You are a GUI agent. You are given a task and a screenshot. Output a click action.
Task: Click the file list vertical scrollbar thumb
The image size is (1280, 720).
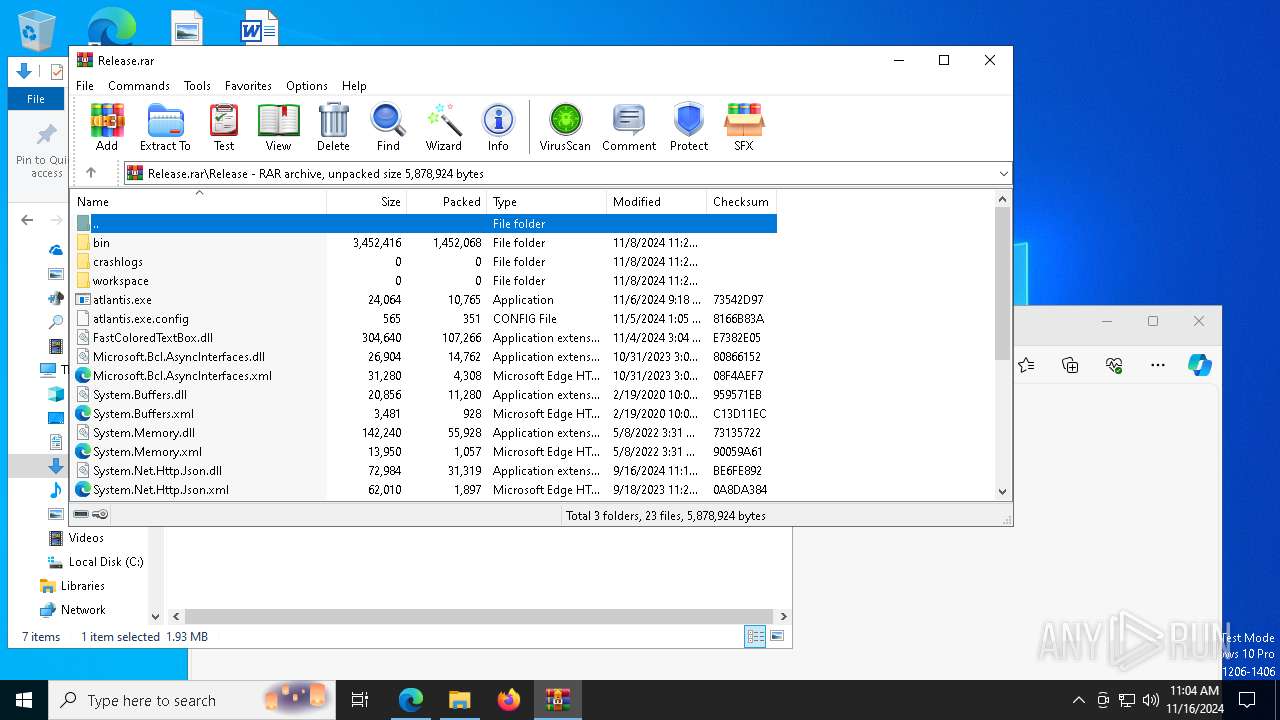click(x=1003, y=283)
